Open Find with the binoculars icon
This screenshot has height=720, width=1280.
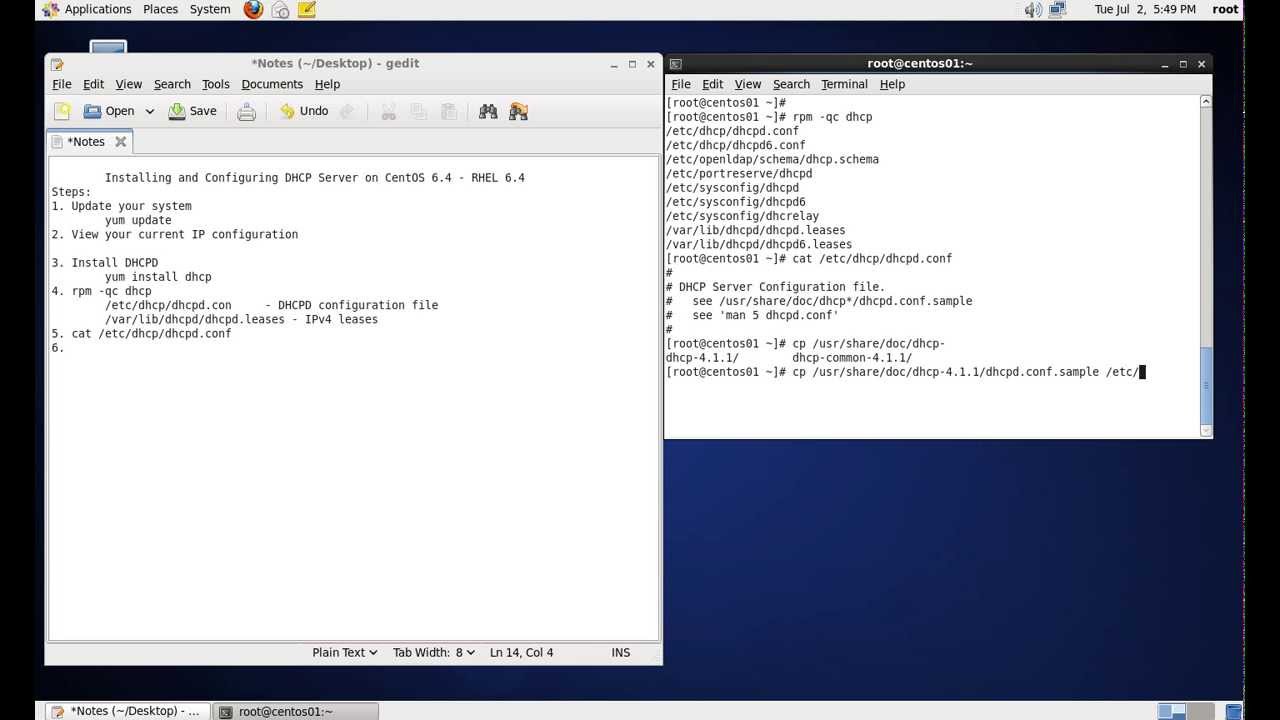[x=488, y=111]
